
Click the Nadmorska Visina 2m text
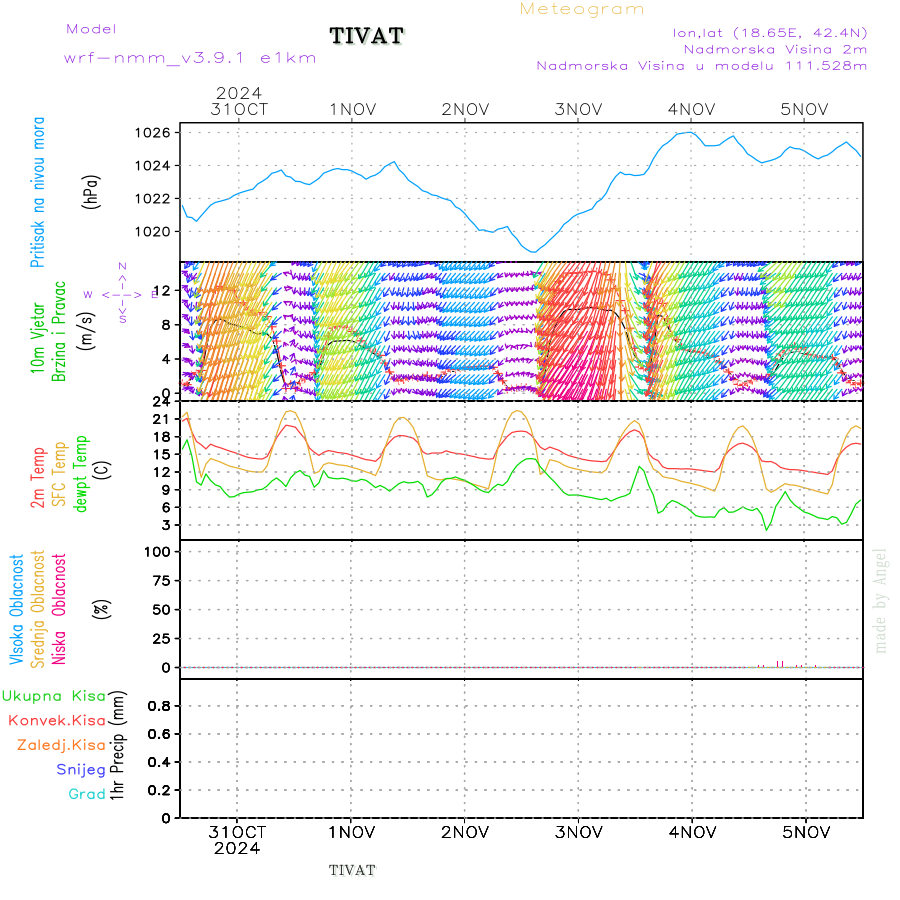[x=775, y=49]
